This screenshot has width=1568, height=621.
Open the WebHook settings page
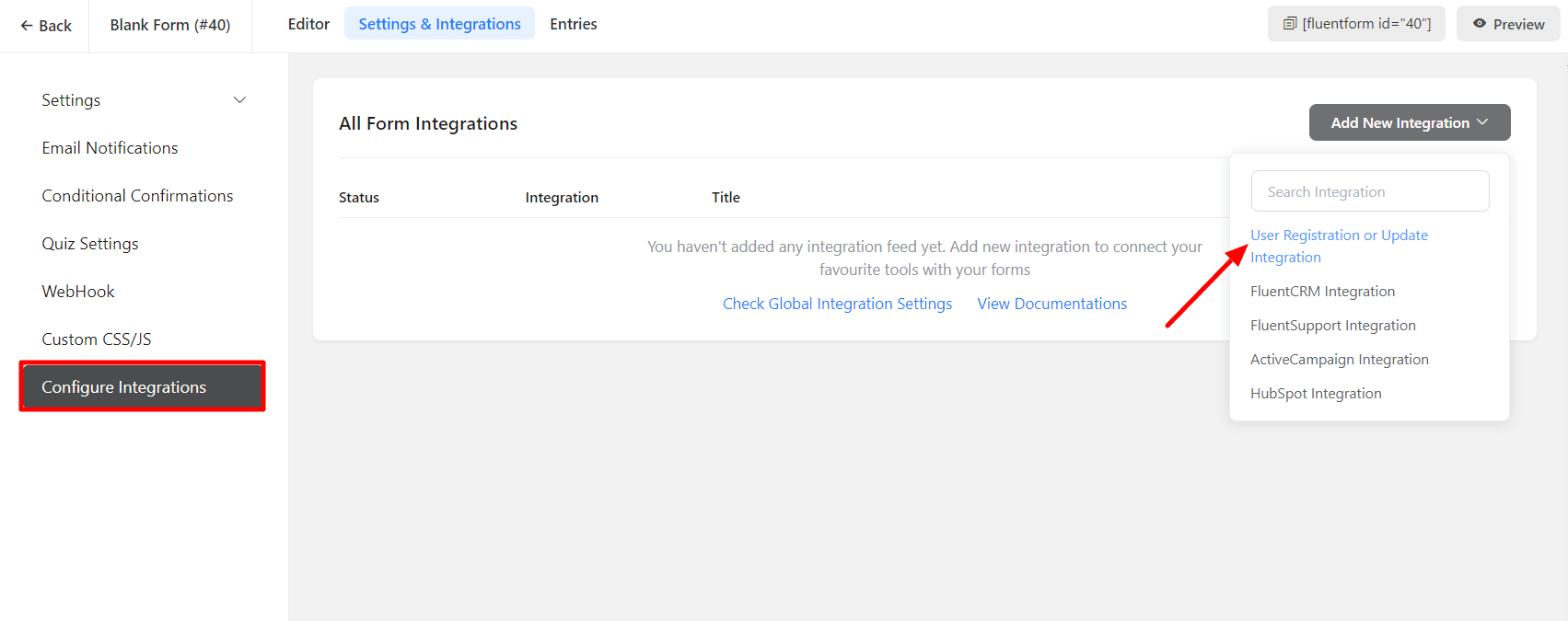tap(78, 292)
